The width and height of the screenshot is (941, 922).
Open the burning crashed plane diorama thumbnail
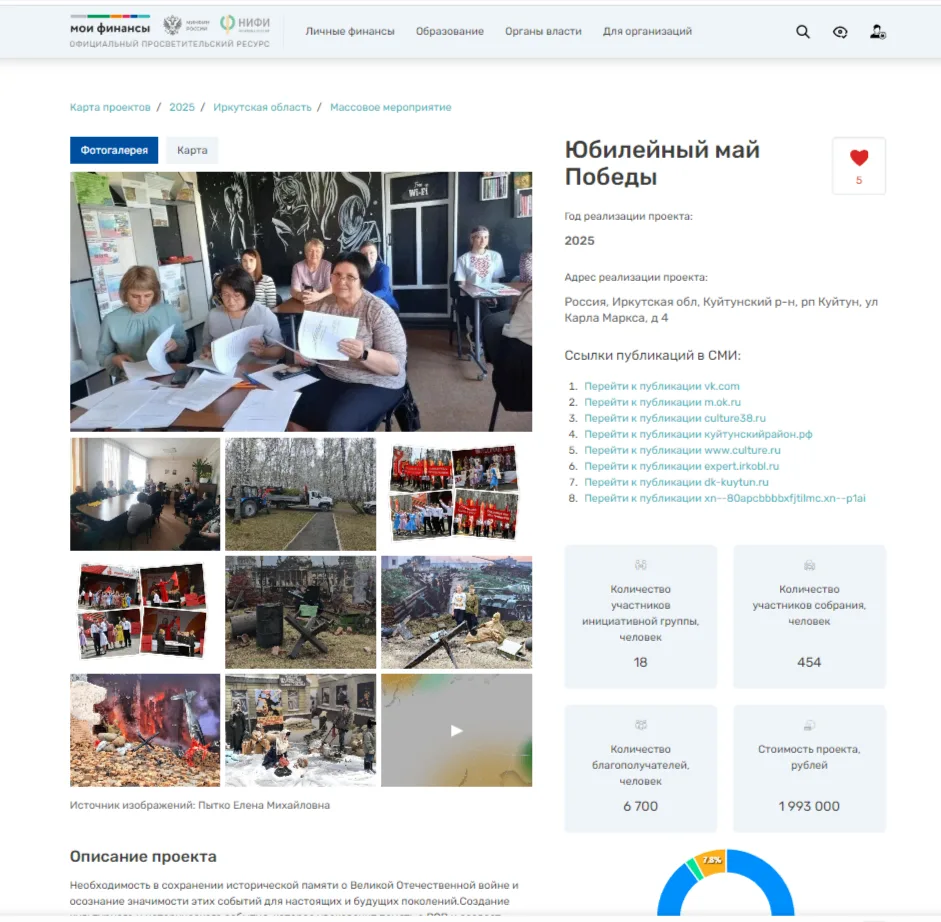[145, 730]
